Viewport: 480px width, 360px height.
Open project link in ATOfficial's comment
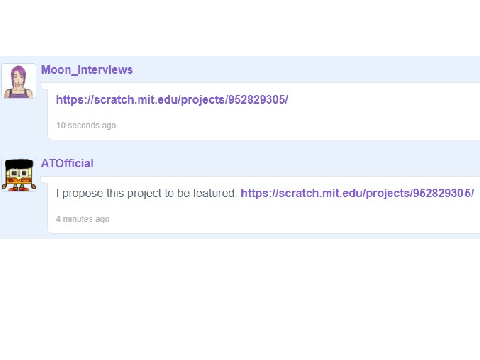pos(357,193)
